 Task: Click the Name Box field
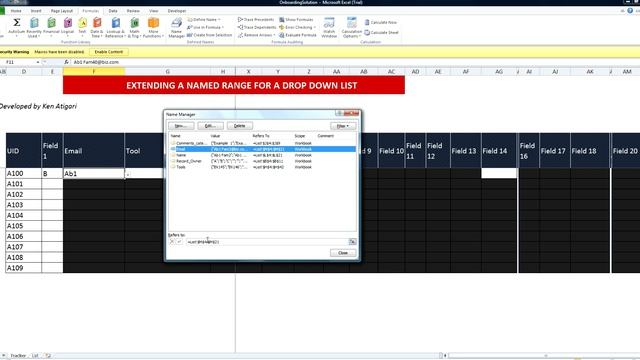point(19,62)
